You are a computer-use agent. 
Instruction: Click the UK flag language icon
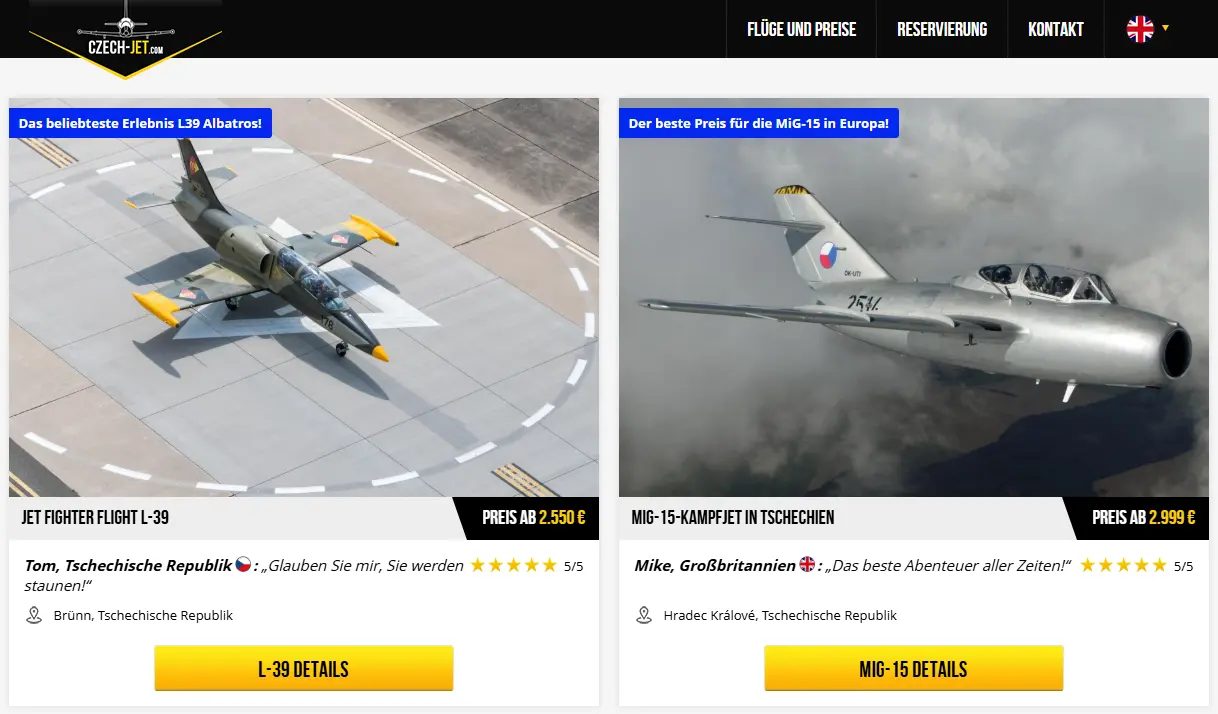(1140, 29)
